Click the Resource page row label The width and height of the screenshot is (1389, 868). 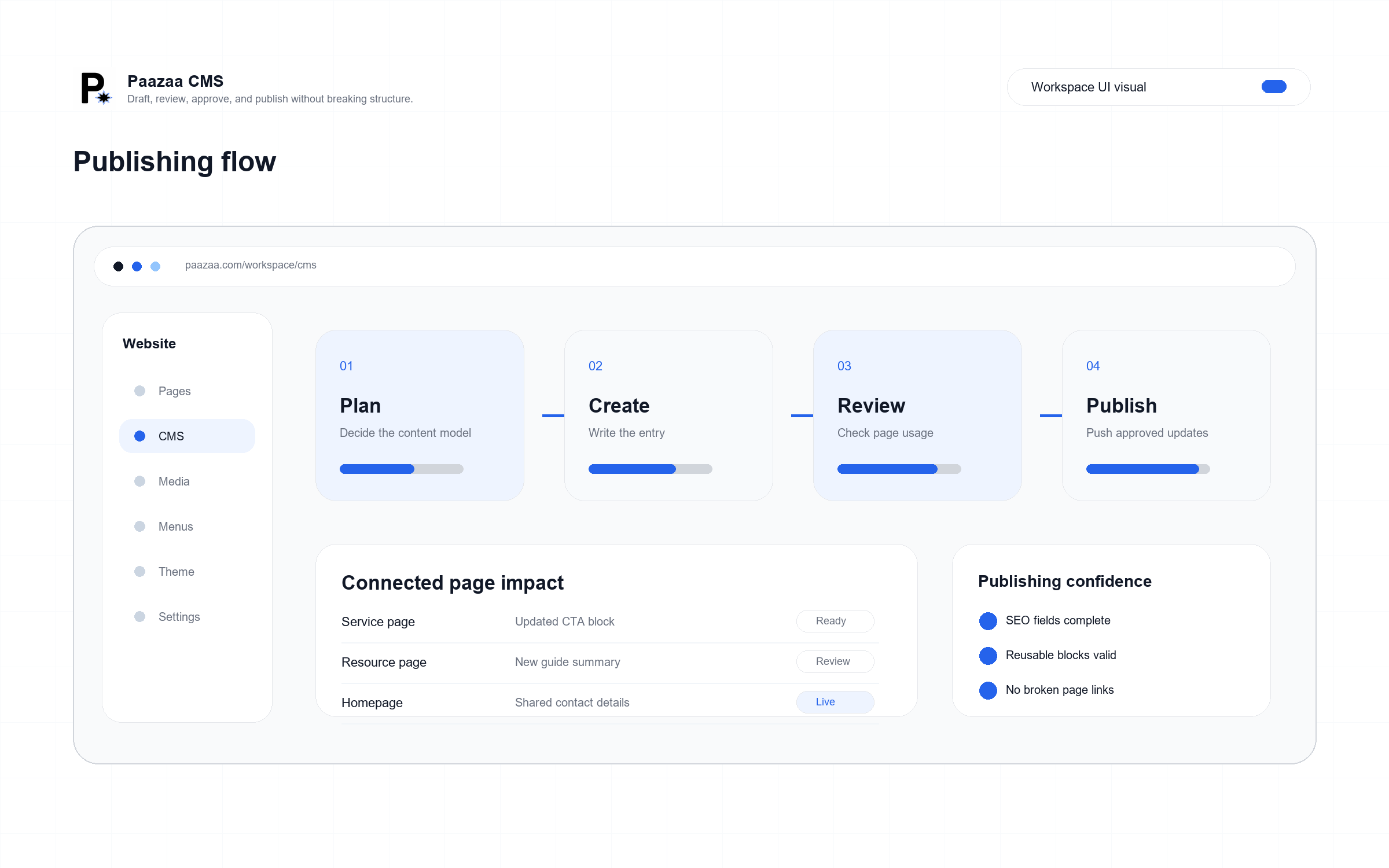[x=384, y=663]
